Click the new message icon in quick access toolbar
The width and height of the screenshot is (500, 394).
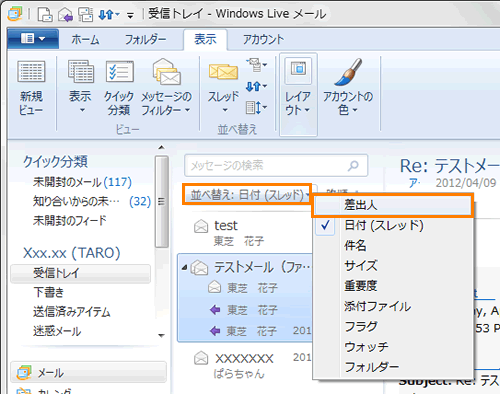45,14
